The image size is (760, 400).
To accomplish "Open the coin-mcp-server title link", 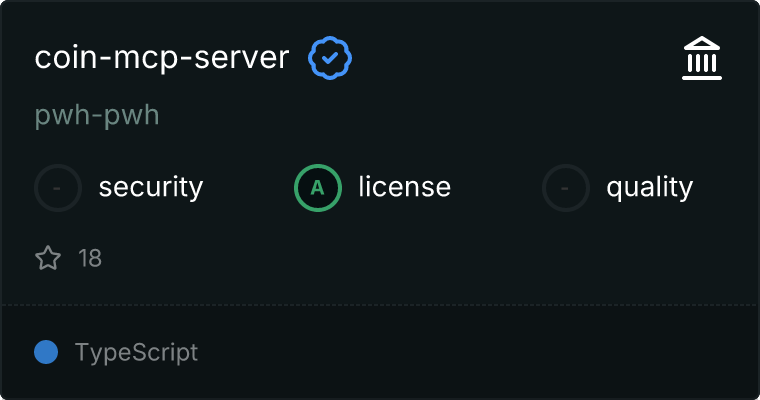I will click(x=162, y=58).
